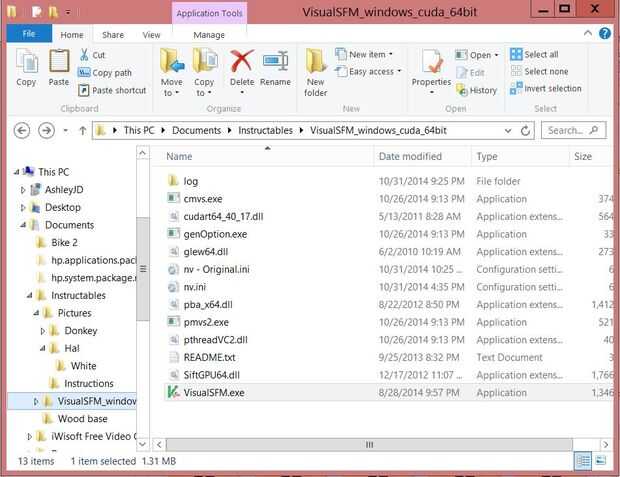Switch to large icons view in status bar
Screen dimensions: 620x477
(x=601, y=461)
